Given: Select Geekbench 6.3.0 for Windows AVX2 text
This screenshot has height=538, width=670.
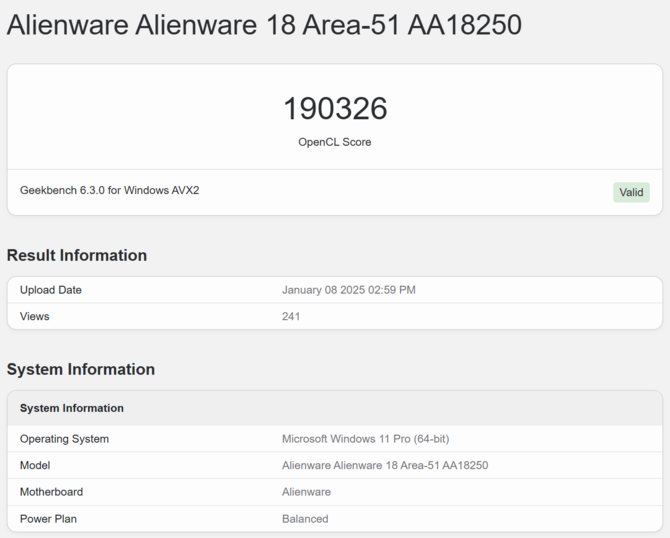Looking at the screenshot, I should pyautogui.click(x=109, y=190).
